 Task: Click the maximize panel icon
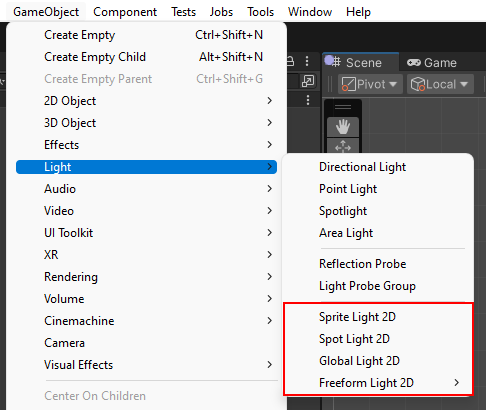(x=308, y=81)
